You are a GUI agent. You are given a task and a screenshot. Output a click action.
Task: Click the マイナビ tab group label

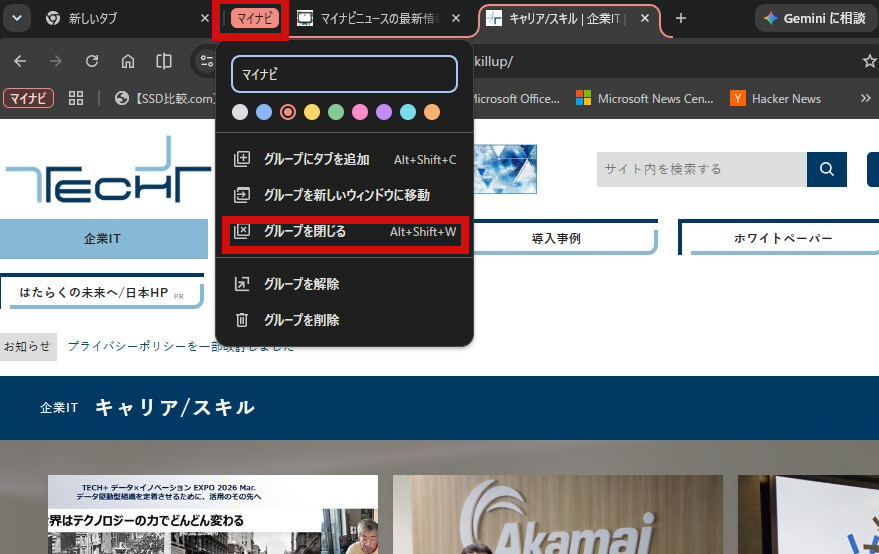255,19
